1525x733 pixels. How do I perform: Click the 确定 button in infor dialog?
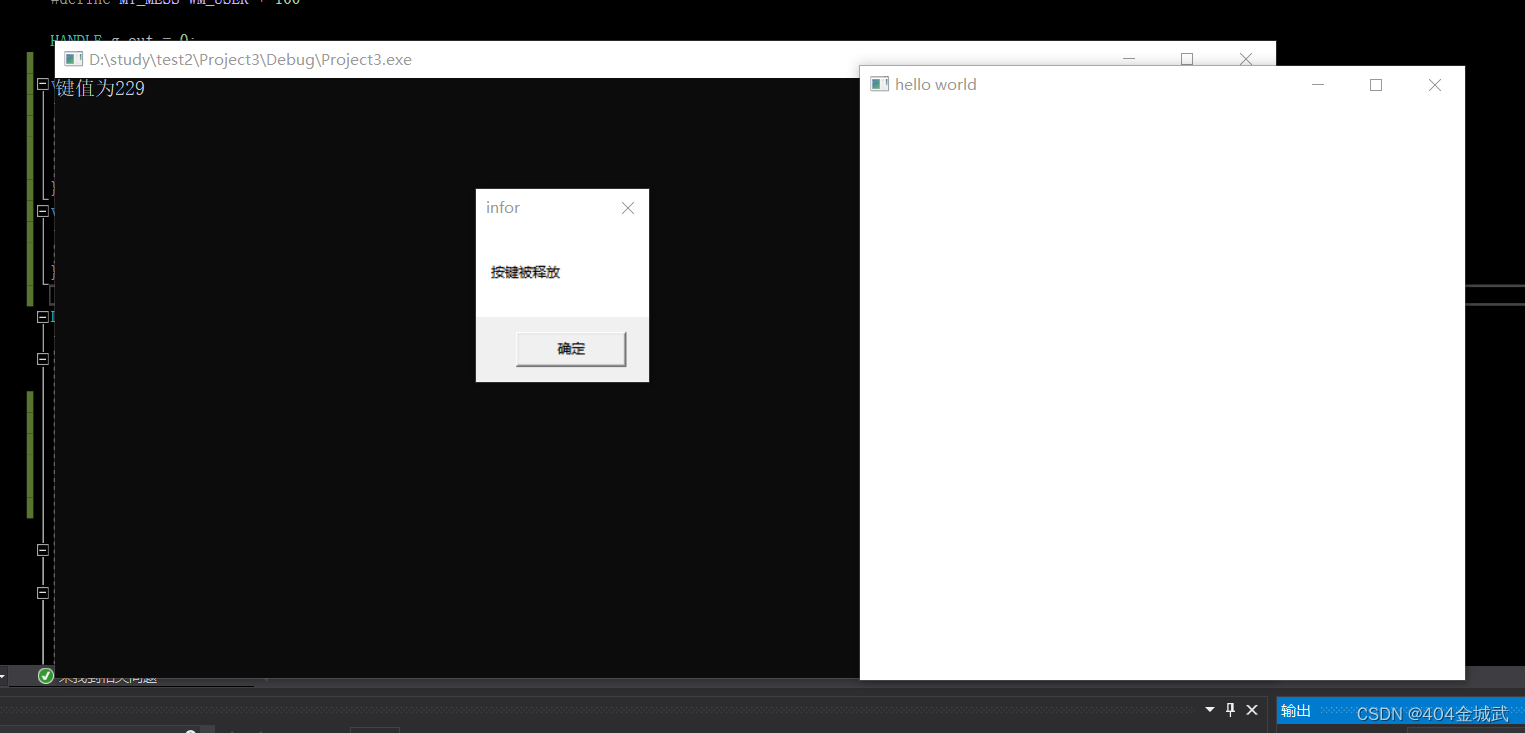571,349
